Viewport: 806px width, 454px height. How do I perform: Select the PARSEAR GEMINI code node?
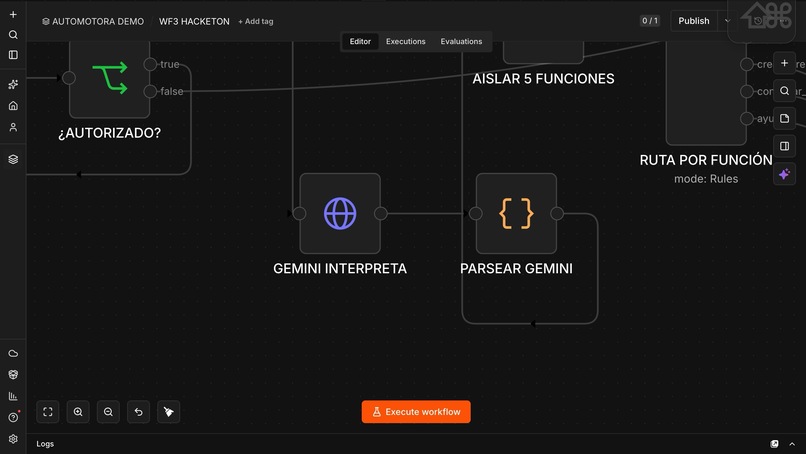point(516,213)
